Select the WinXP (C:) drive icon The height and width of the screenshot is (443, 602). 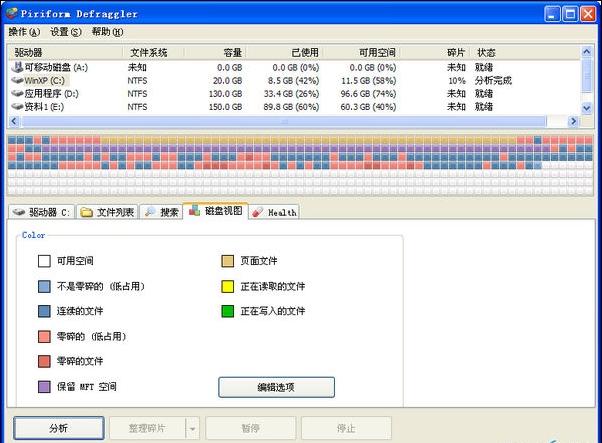coord(17,80)
